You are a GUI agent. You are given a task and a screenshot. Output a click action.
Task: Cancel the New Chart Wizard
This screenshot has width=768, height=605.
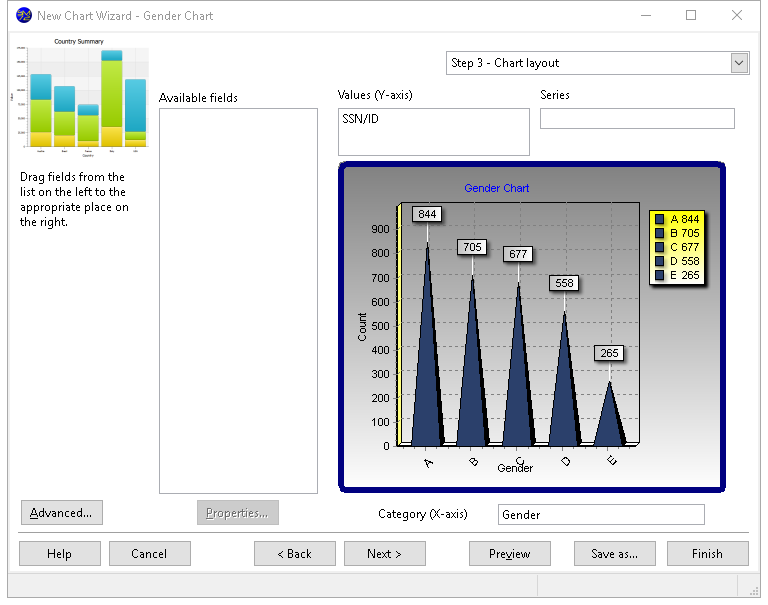(149, 554)
